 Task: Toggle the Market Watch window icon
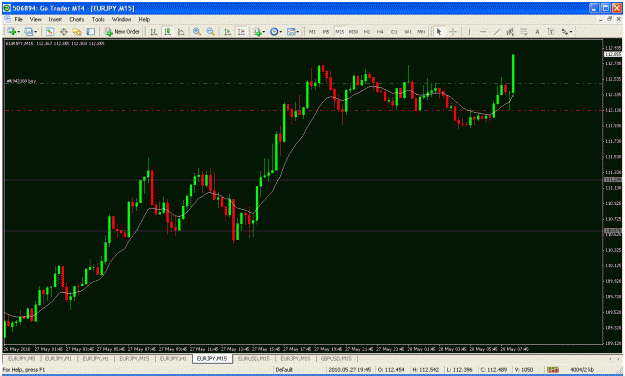50,31
